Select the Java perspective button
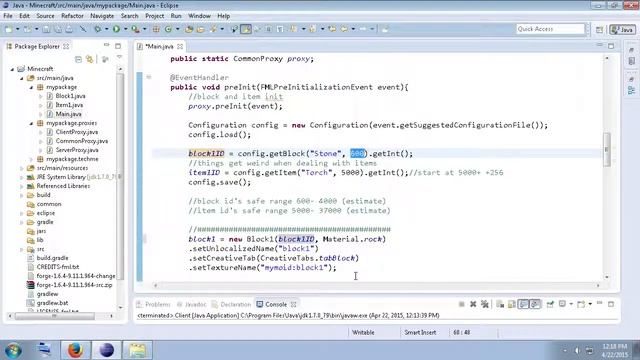The width and height of the screenshot is (640, 360). point(623,29)
